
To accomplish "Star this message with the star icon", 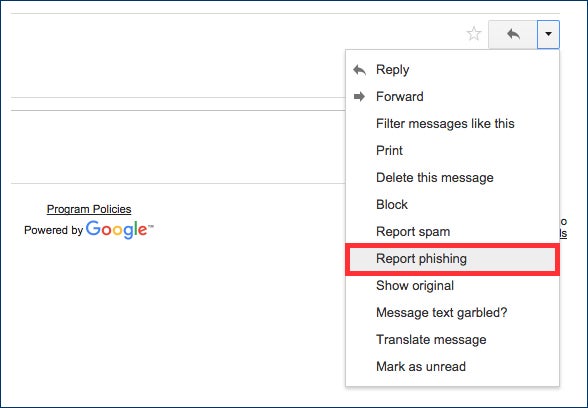I will click(x=474, y=34).
